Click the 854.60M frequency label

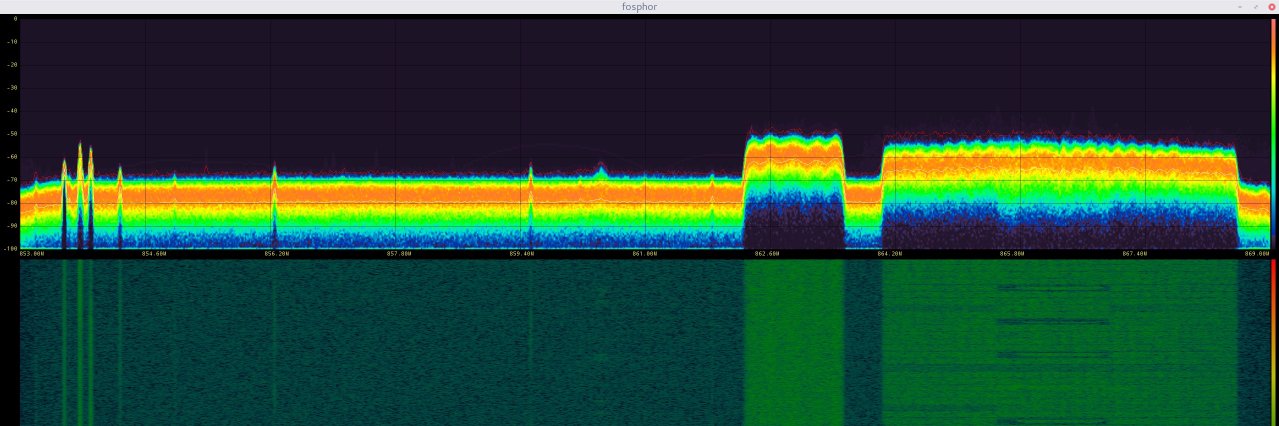click(153, 253)
